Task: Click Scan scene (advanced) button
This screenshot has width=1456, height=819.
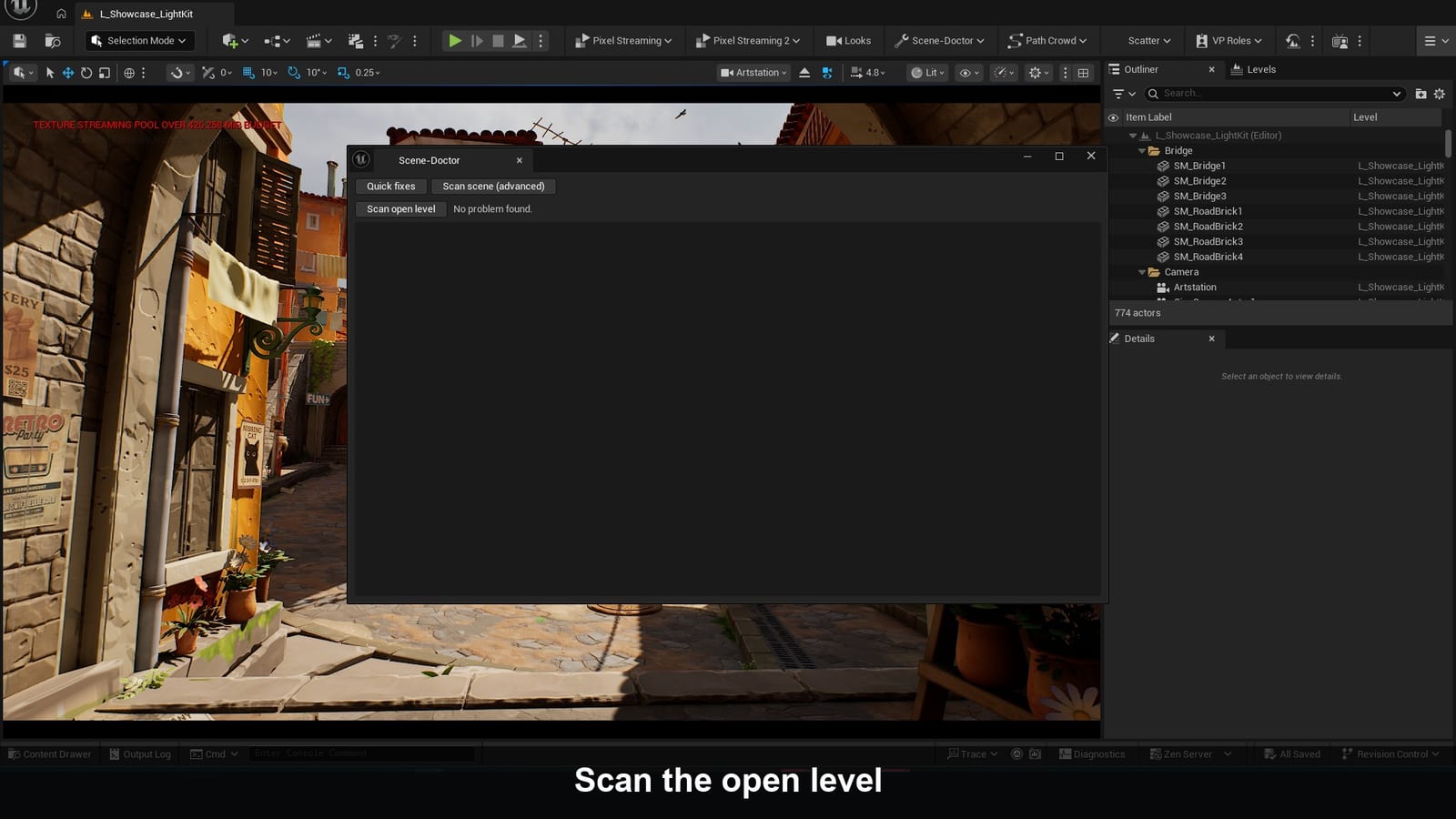Action: pyautogui.click(x=493, y=187)
